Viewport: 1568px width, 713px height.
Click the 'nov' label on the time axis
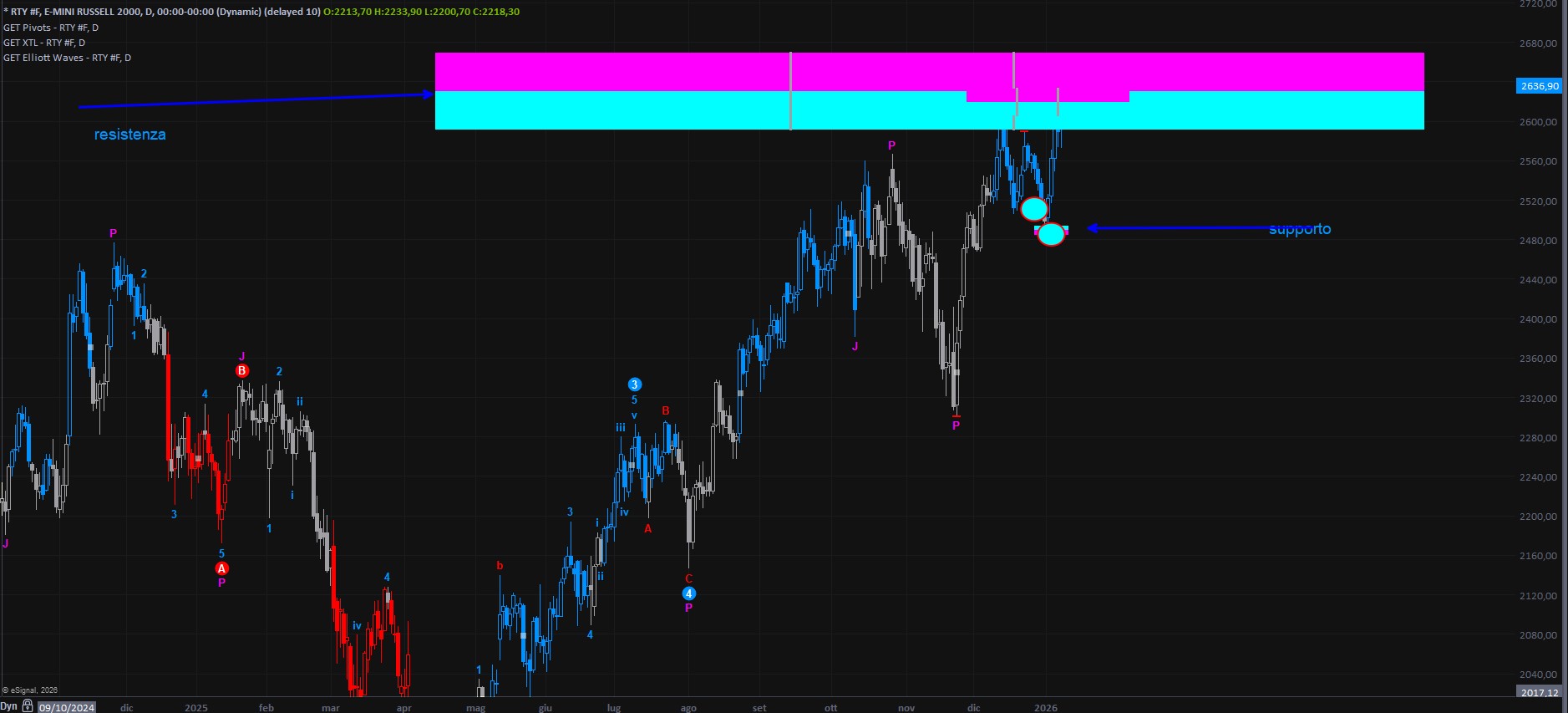coord(906,708)
